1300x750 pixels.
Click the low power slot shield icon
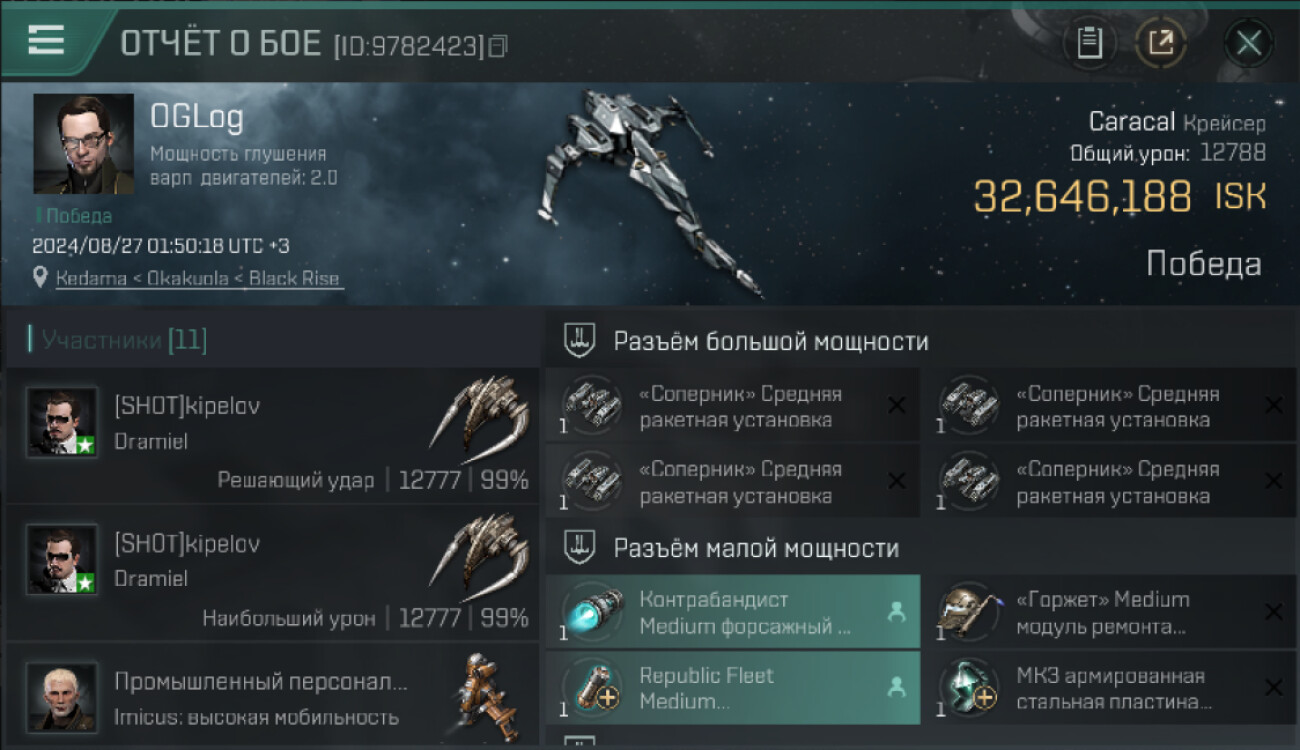tap(580, 548)
